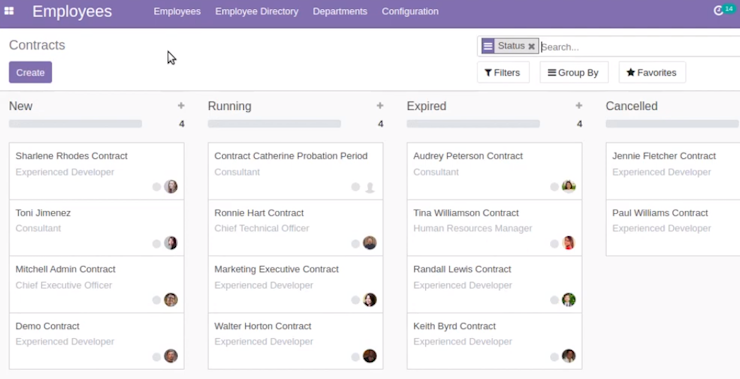Click Randall Lewis Contract employee avatar
The image size is (740, 379).
pos(569,300)
